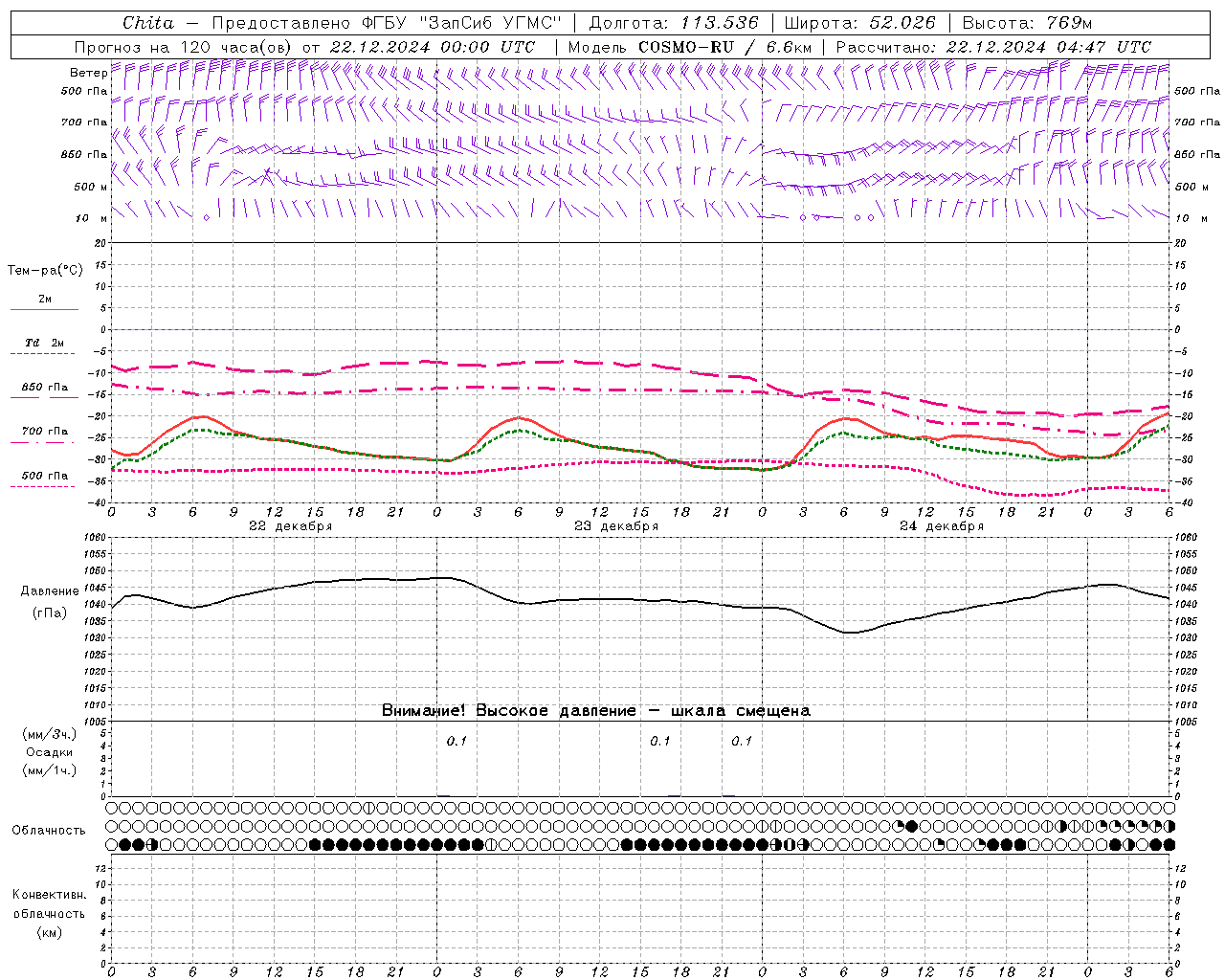The height and width of the screenshot is (980, 1225).
Task: Click the '(мм/1ч.)' precipitation unit label
Action: [x=50, y=770]
